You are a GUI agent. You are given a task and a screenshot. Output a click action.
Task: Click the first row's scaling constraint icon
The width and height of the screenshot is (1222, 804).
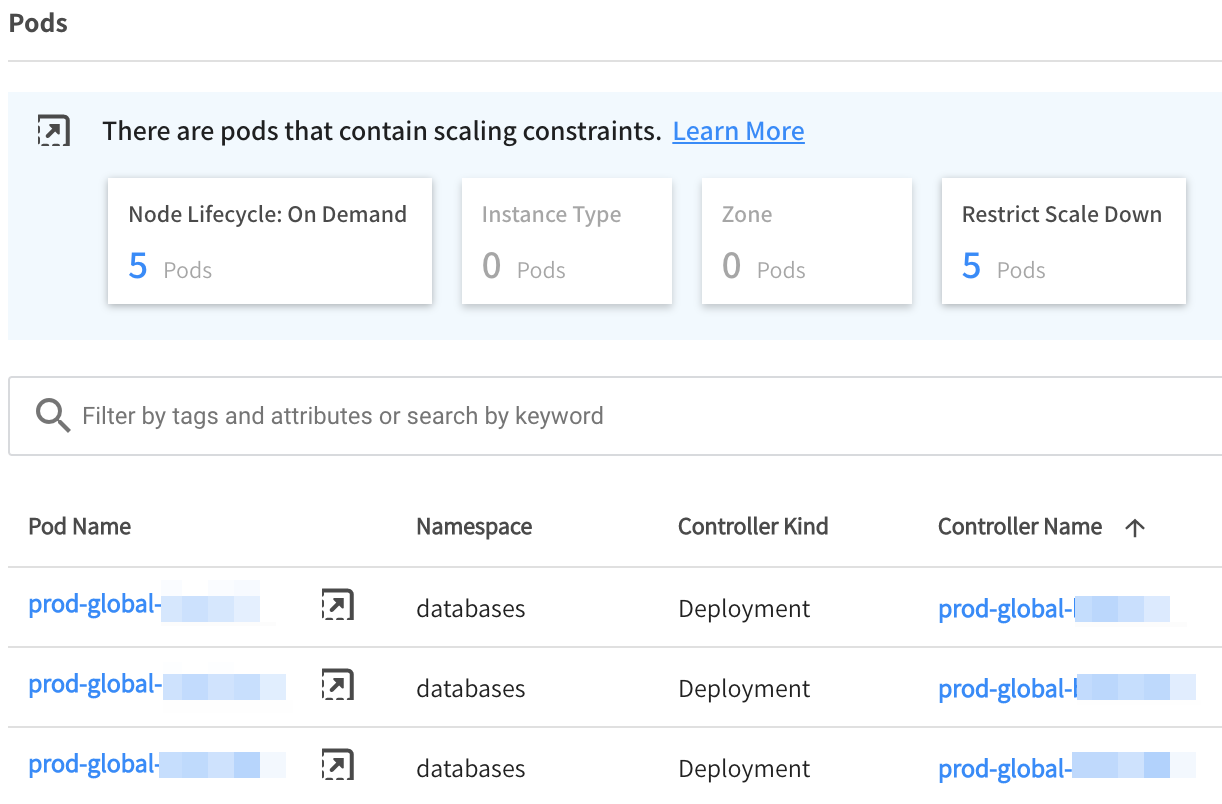(x=337, y=605)
